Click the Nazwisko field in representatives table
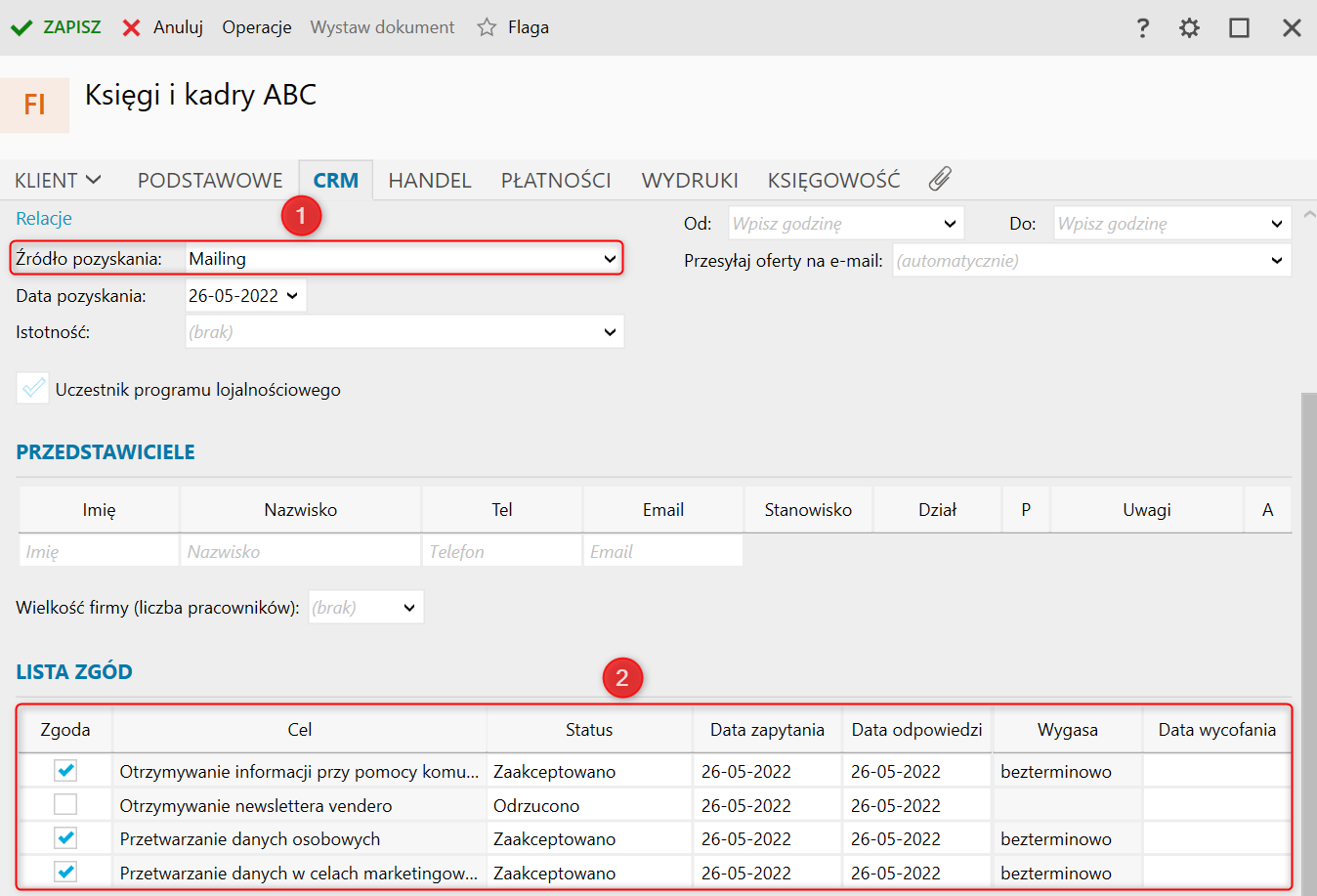Viewport: 1317px width, 896px height. [x=300, y=552]
